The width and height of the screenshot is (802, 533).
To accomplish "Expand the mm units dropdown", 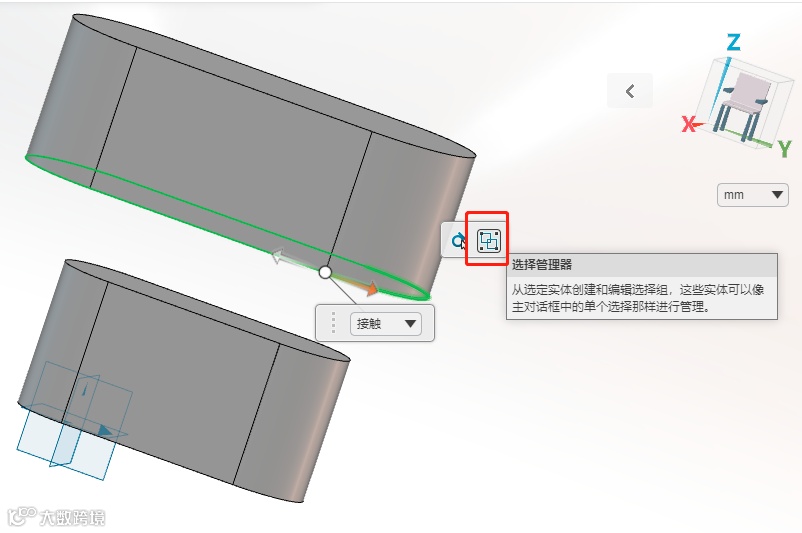I will pyautogui.click(x=752, y=195).
